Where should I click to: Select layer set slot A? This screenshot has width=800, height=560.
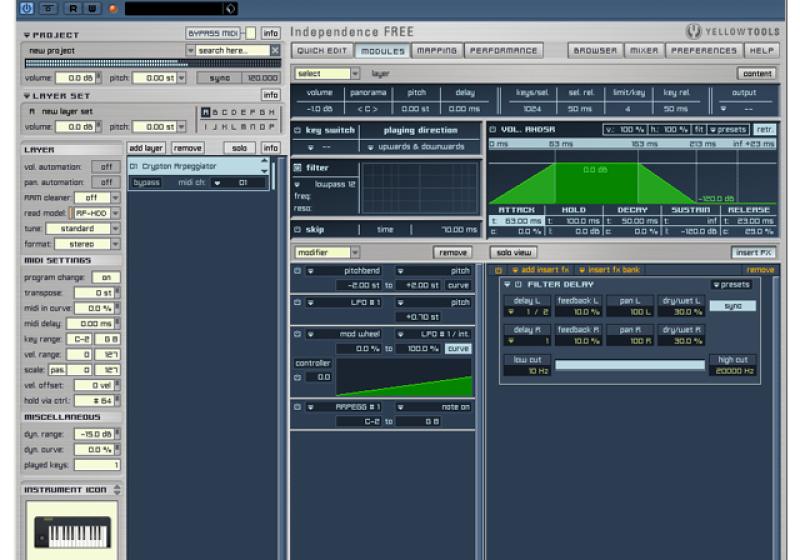point(206,112)
